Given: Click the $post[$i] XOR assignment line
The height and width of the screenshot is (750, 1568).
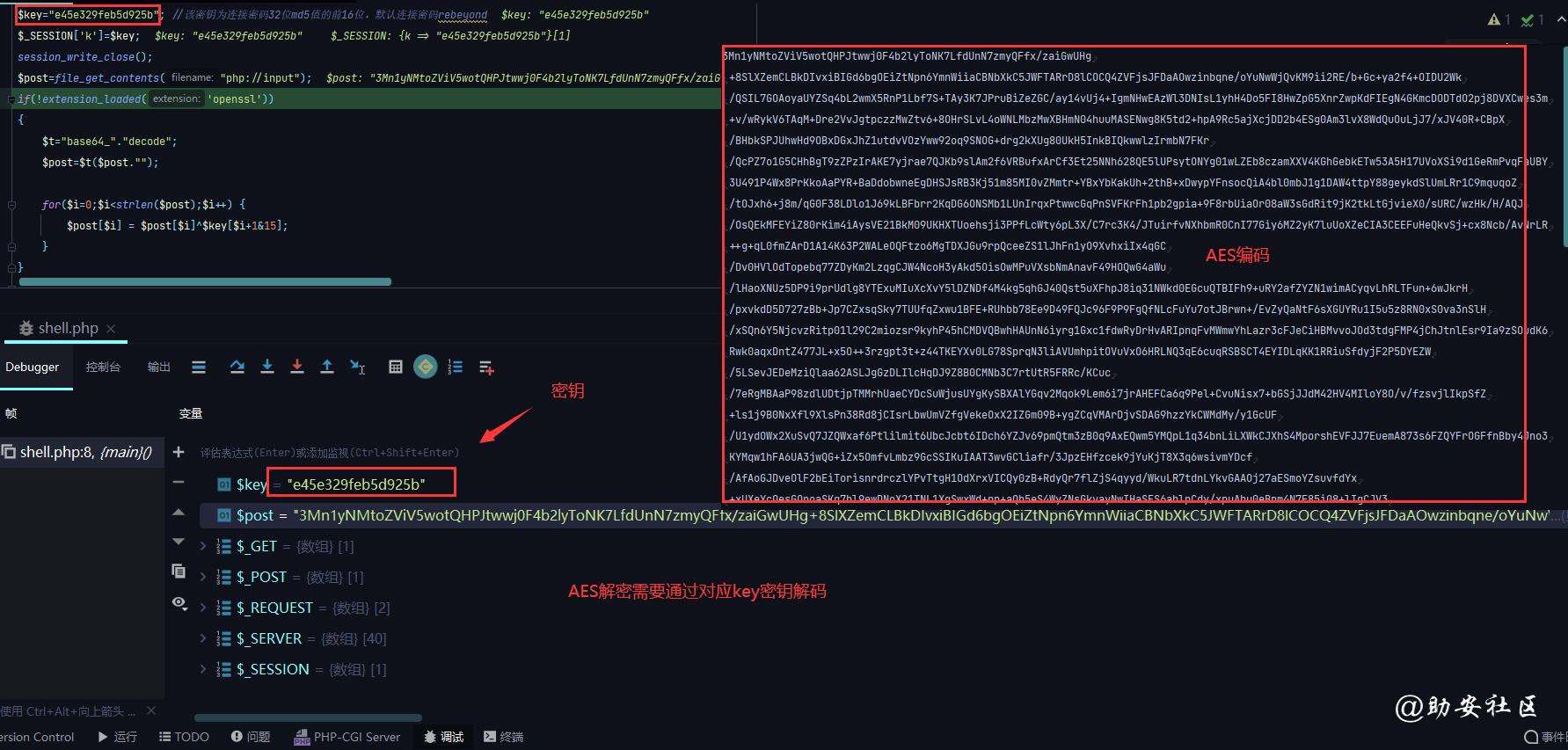Looking at the screenshot, I should coord(177,226).
